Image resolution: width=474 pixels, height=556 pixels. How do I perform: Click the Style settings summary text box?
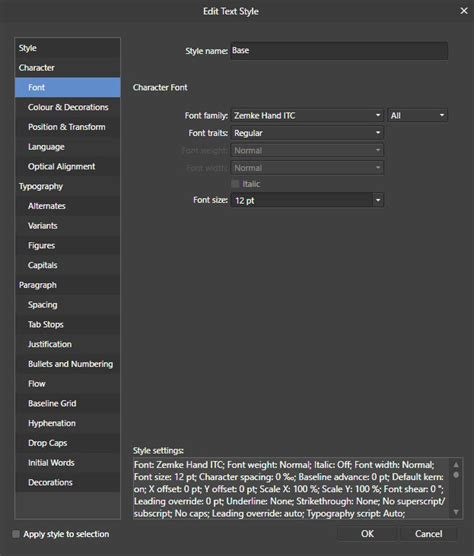291,489
